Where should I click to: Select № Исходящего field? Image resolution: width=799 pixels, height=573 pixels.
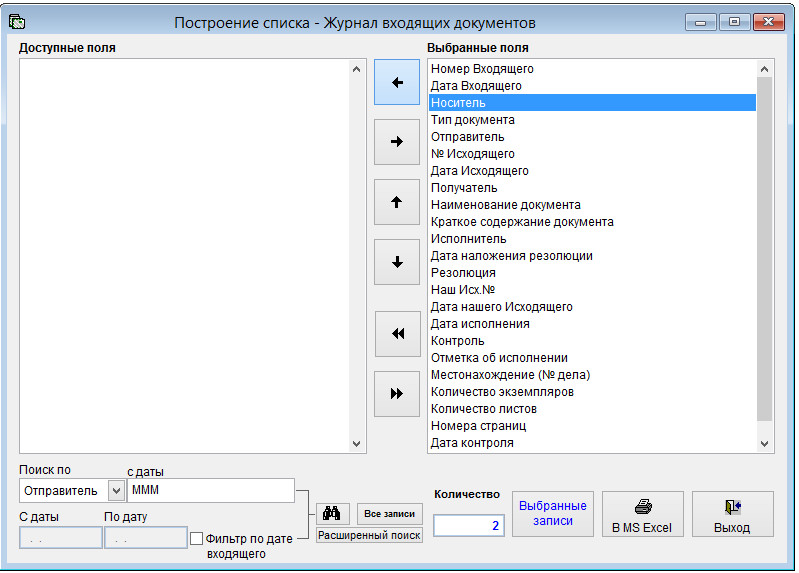592,153
